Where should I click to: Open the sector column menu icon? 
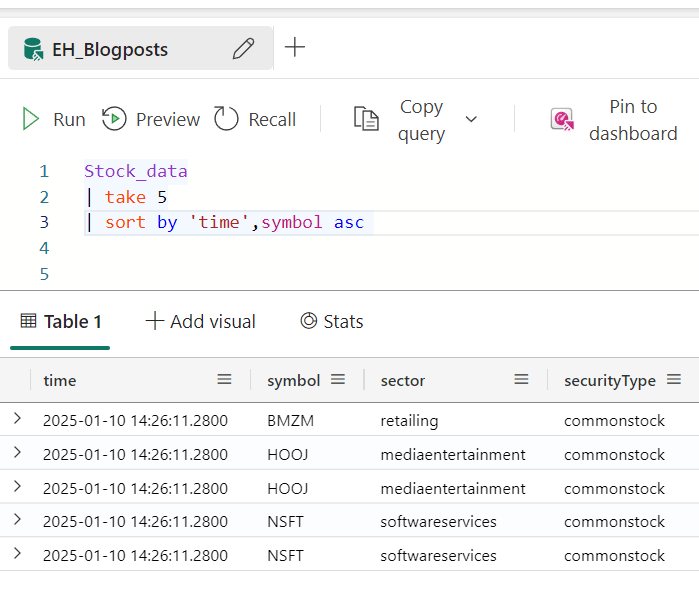pyautogui.click(x=521, y=380)
